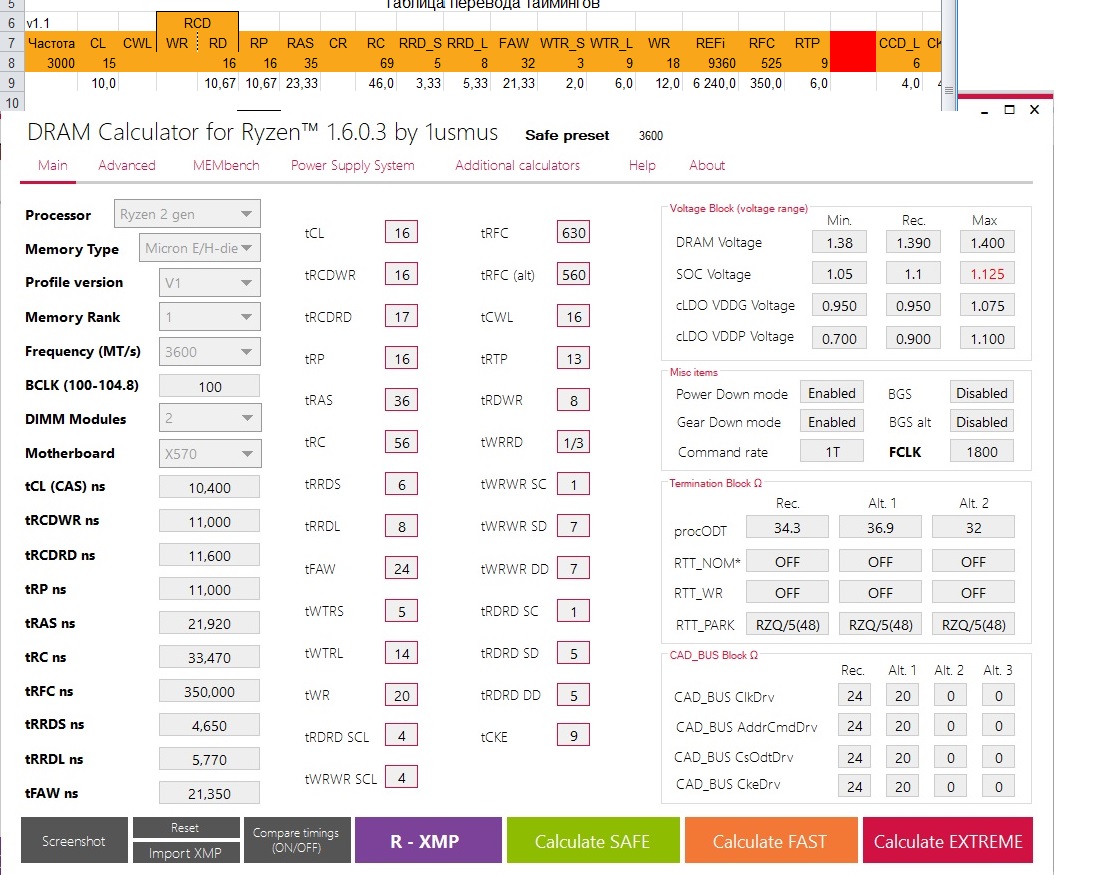Select the tRFC (alt) value box showing 560
The height and width of the screenshot is (875, 1110).
573,275
